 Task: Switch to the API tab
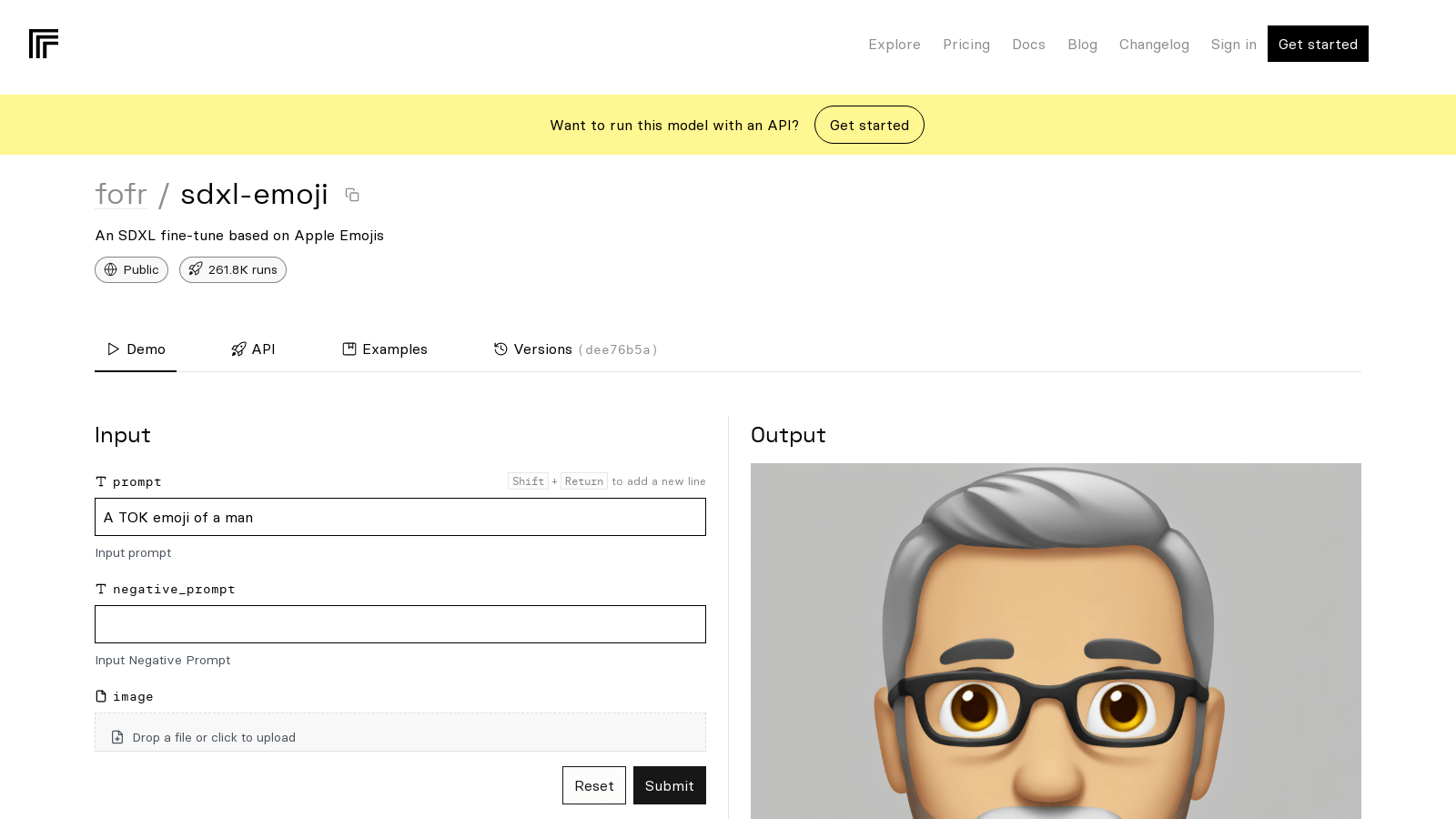[x=253, y=349]
